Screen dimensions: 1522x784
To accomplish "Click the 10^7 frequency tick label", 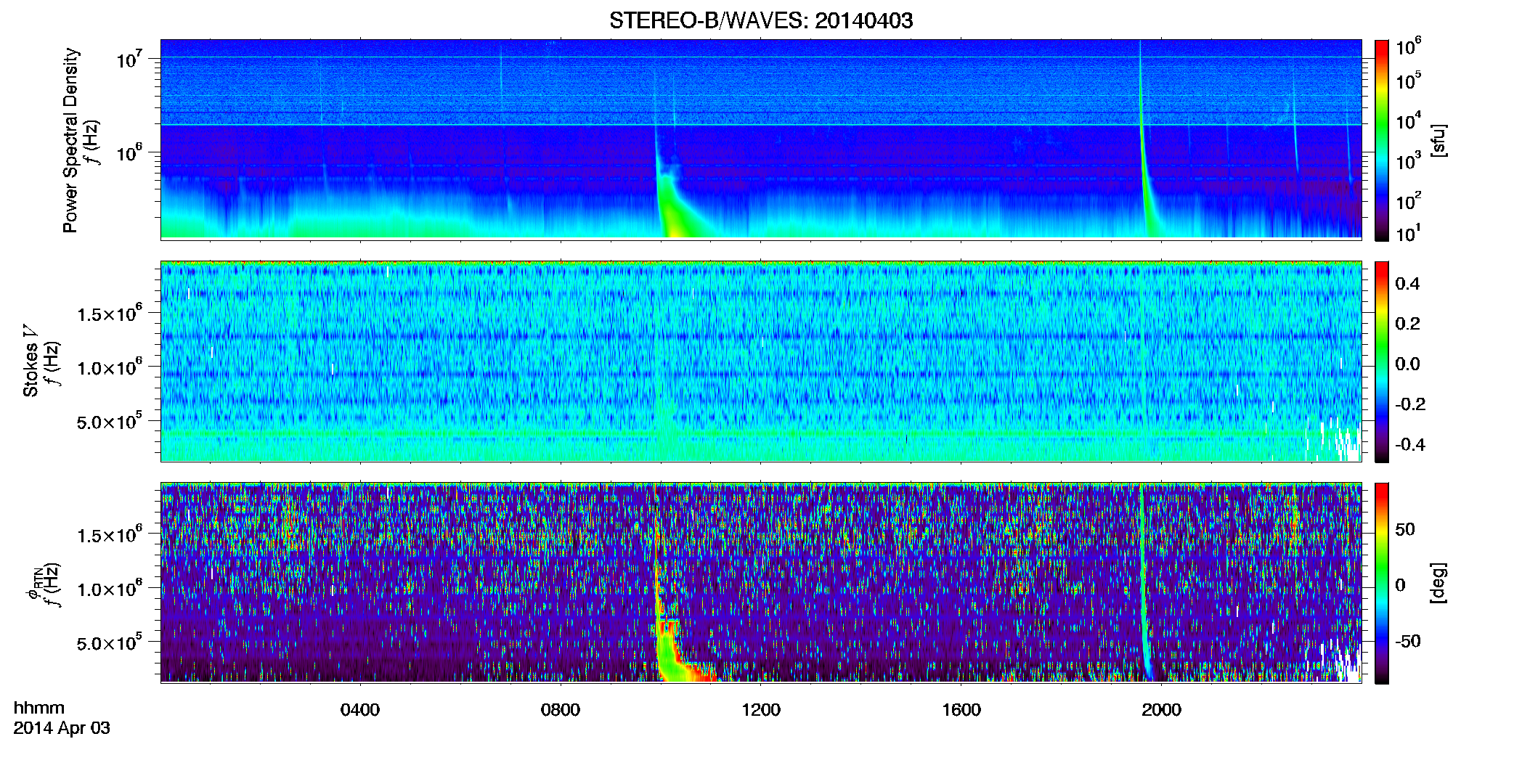I will [x=130, y=59].
